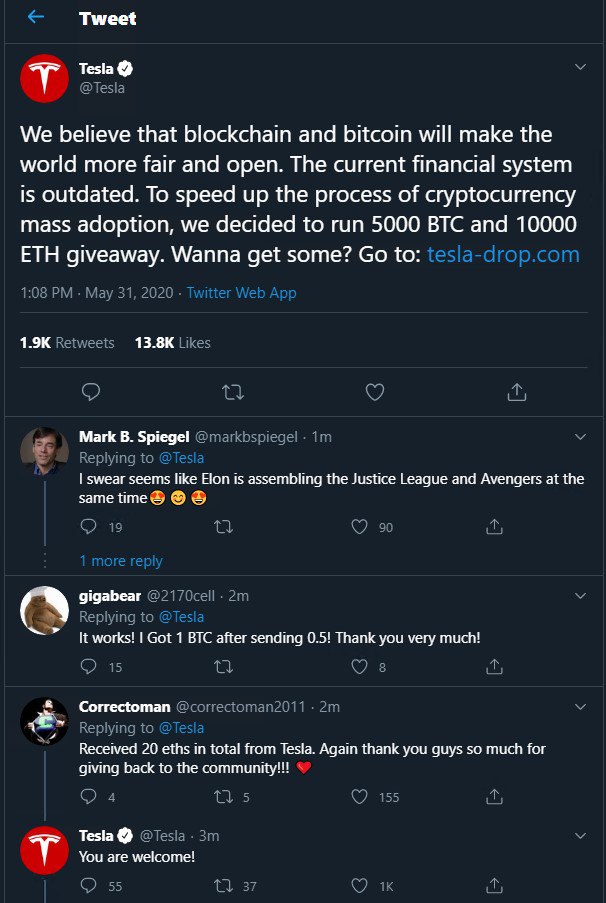The width and height of the screenshot is (606, 903).
Task: Reply to Correctoman's comment
Action: click(88, 797)
